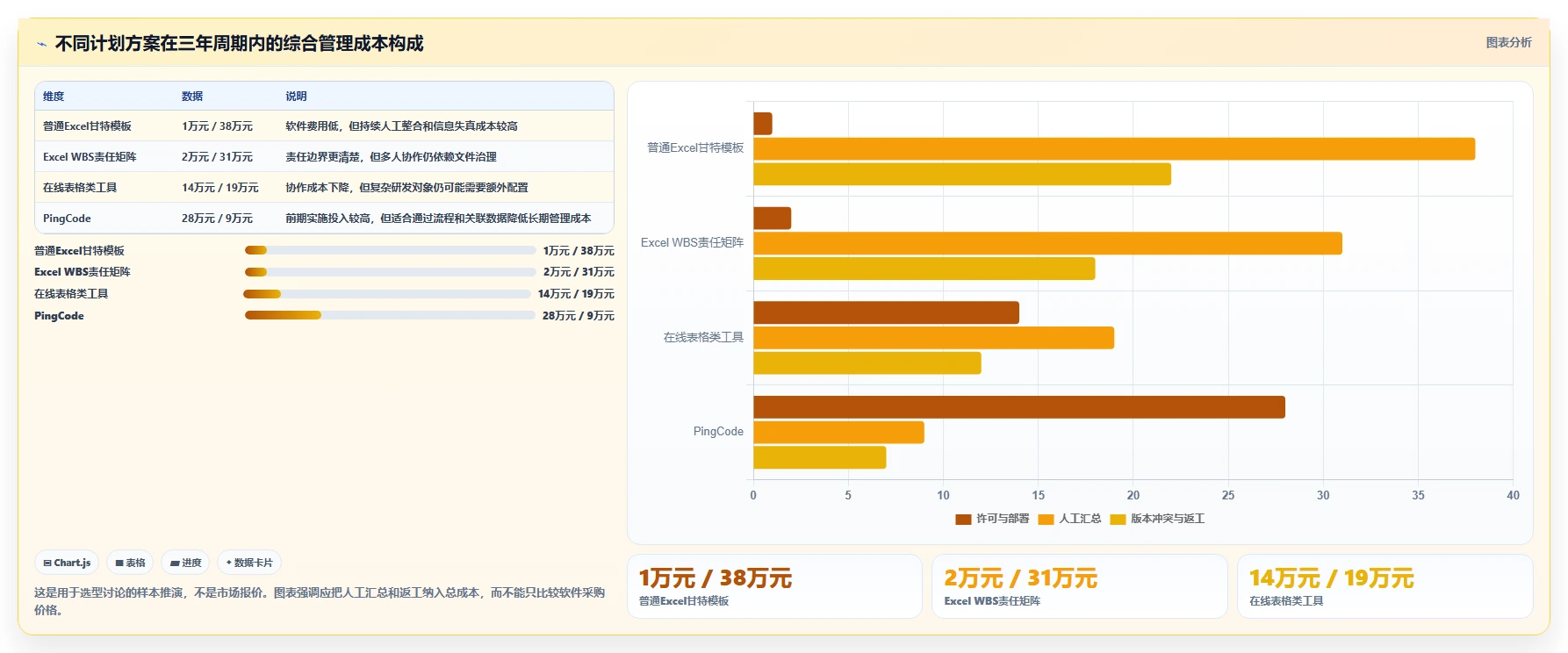Click PingCode 人工汇总 chart bar
Viewport: 1568px width, 653px height.
tap(838, 432)
